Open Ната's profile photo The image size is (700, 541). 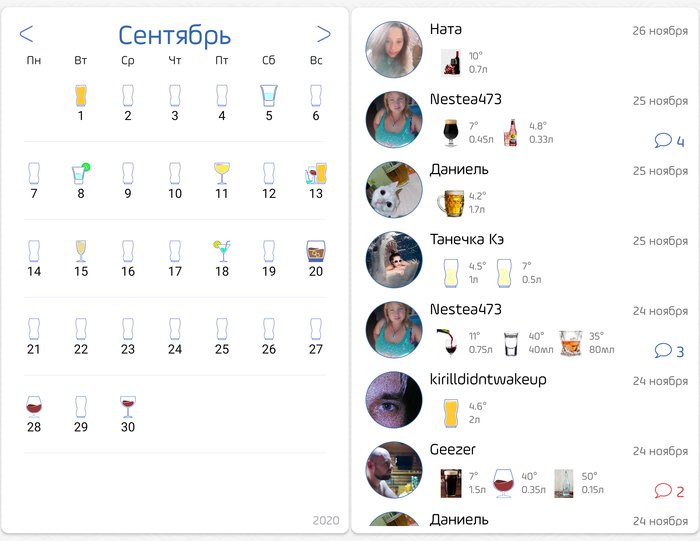394,50
